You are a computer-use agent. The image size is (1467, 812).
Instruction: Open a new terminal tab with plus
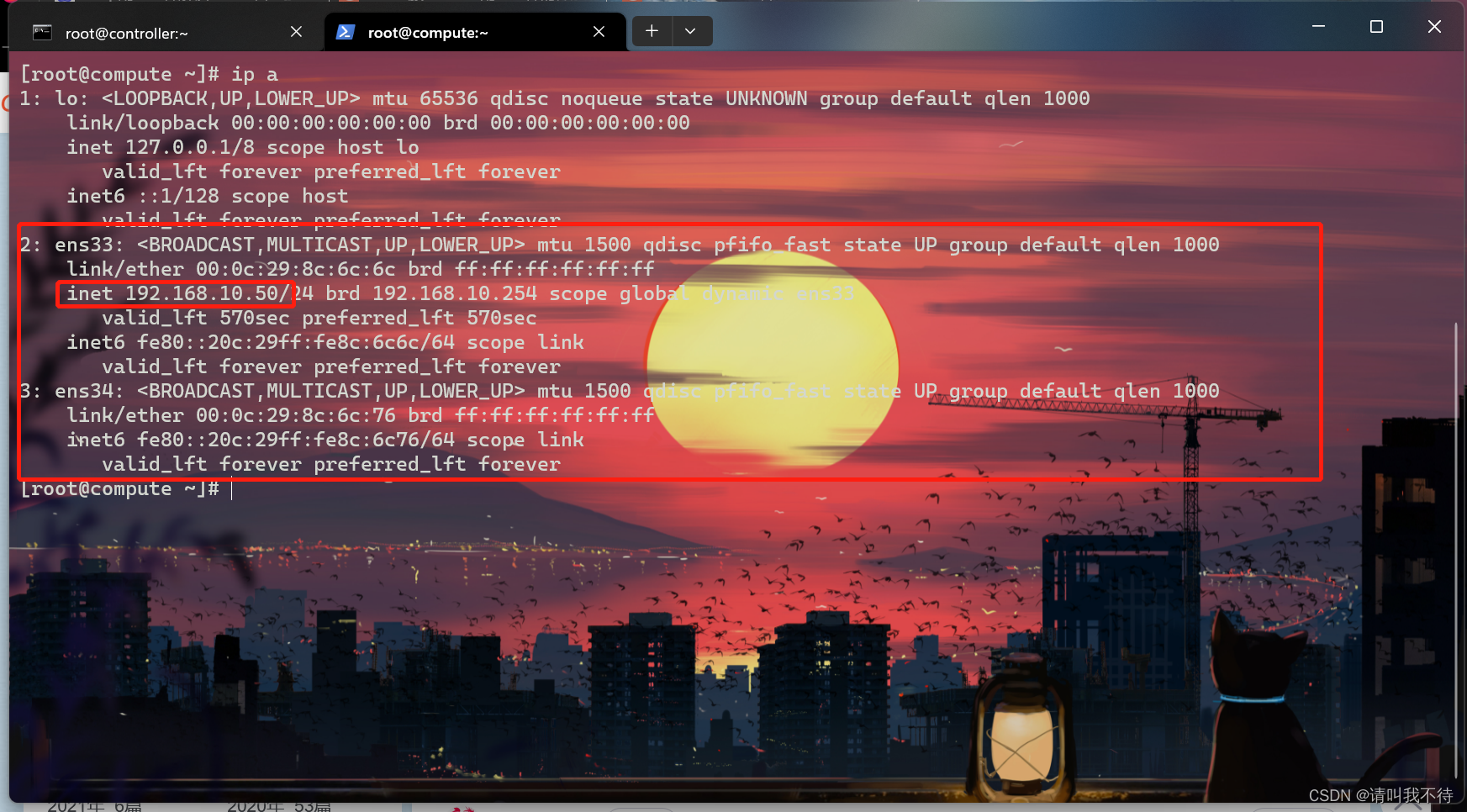(652, 31)
